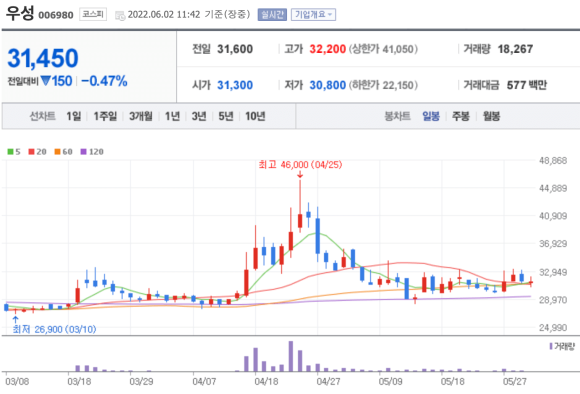Click the green 5-day average legend swatch
Image resolution: width=580 pixels, height=394 pixels.
click(10, 152)
